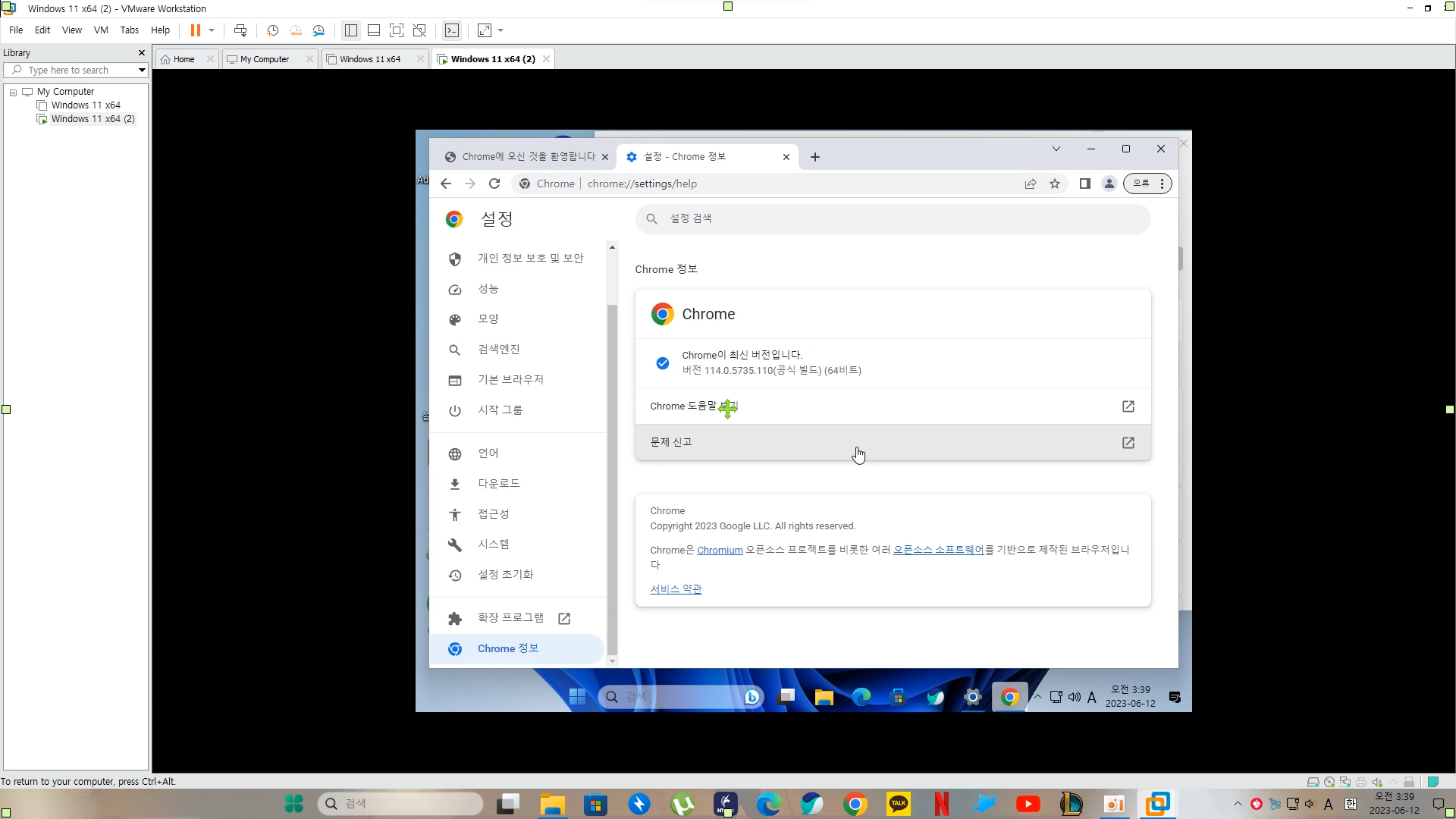
Task: Switch to the Chrome welcome tab
Action: (526, 157)
